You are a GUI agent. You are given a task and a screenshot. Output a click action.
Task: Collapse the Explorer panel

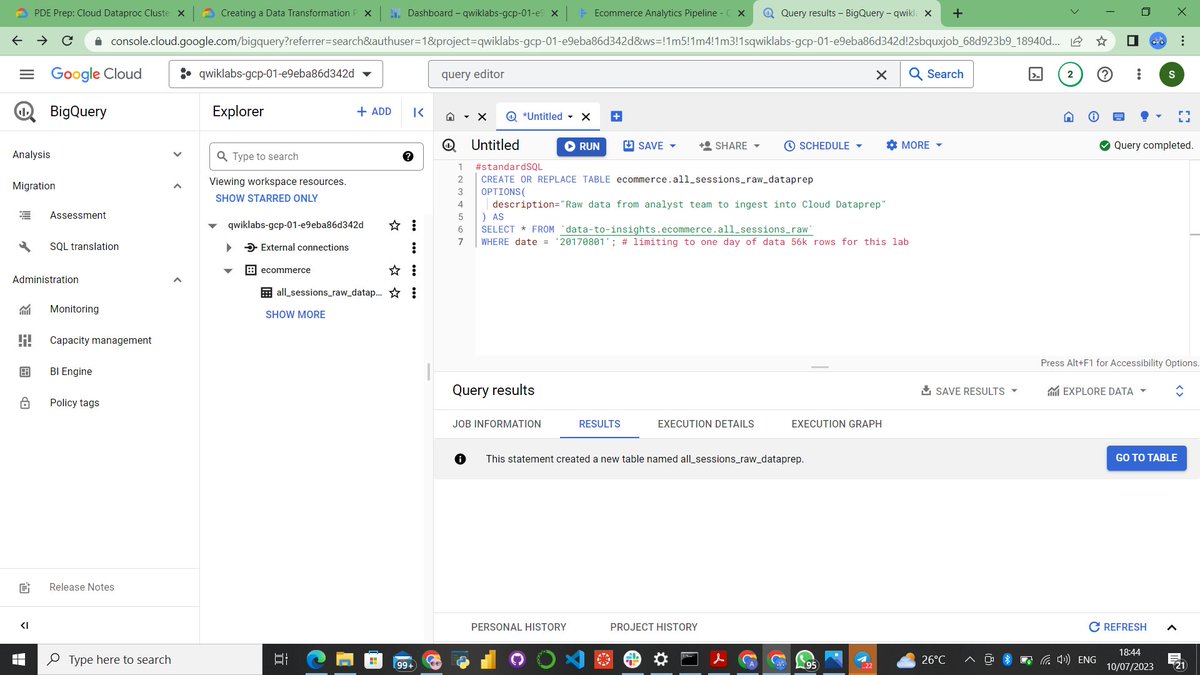pos(418,112)
